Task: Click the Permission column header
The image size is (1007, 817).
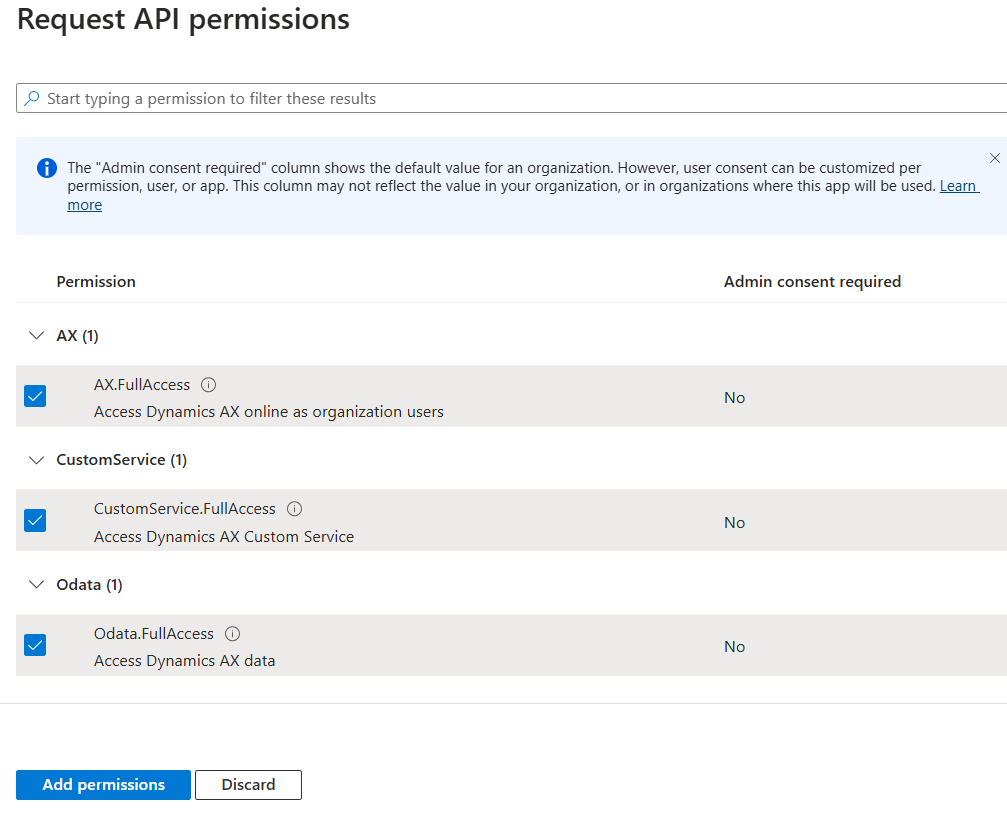Action: point(96,282)
